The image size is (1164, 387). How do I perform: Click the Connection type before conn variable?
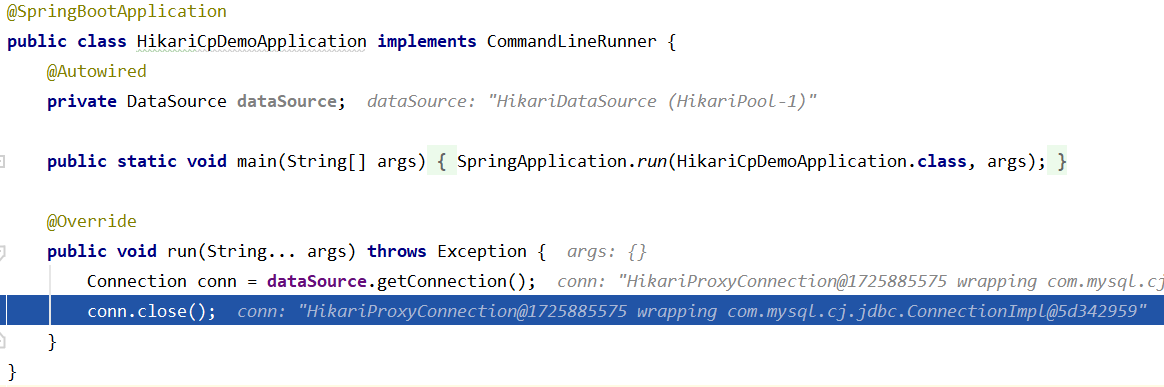tap(137, 282)
